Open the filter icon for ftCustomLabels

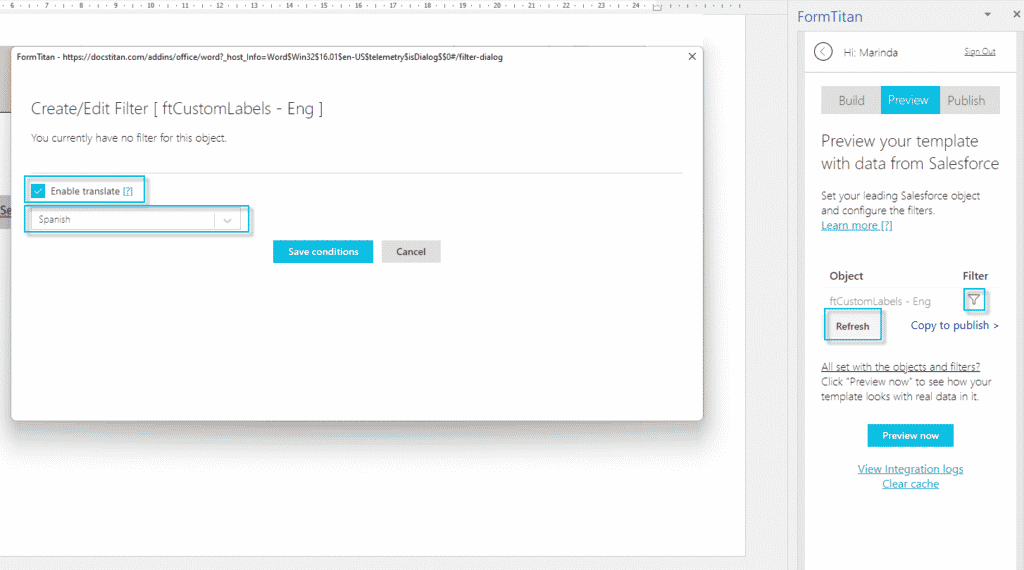point(974,300)
